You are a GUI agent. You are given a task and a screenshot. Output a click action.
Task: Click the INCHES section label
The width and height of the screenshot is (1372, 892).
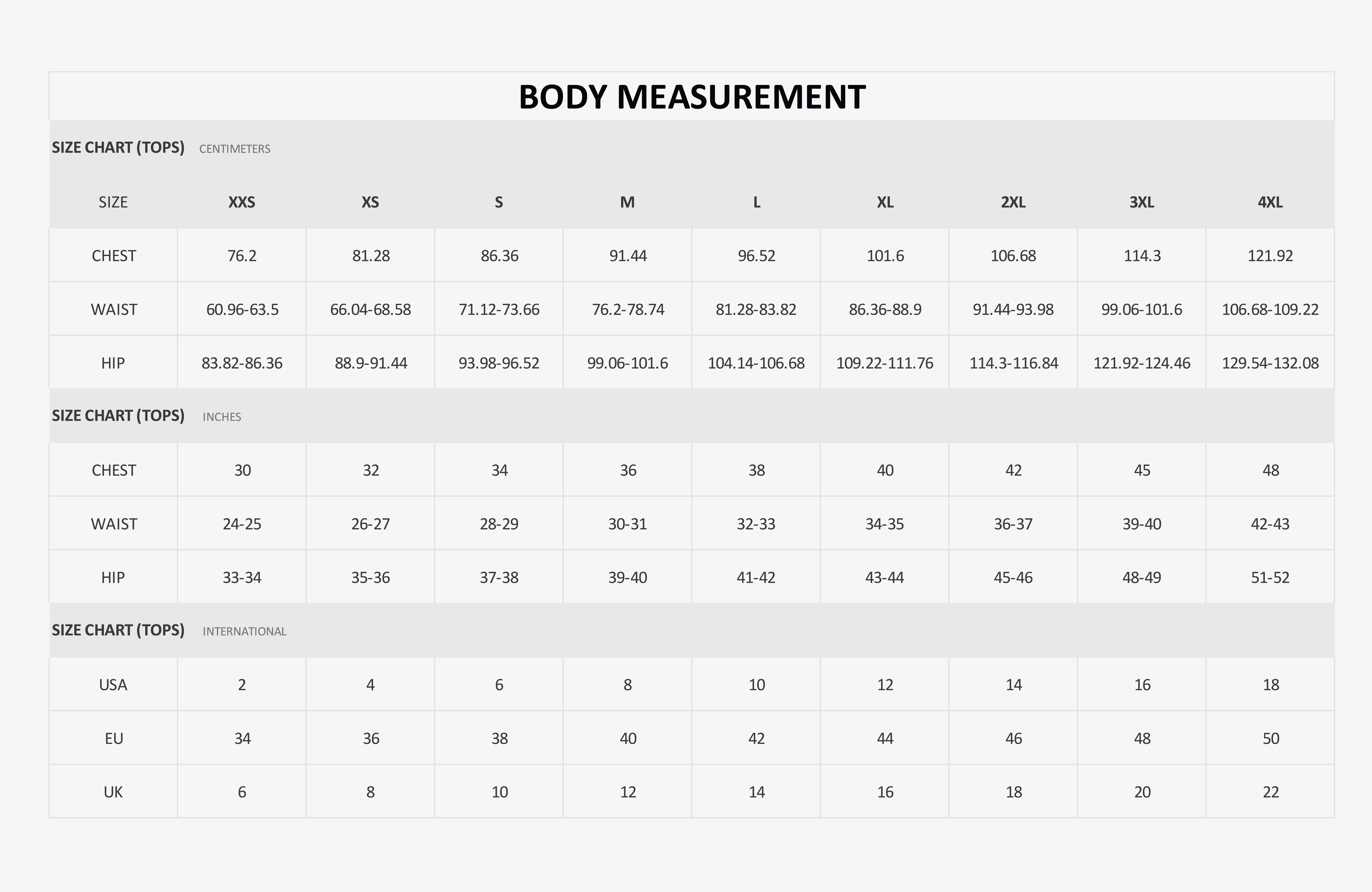click(222, 417)
